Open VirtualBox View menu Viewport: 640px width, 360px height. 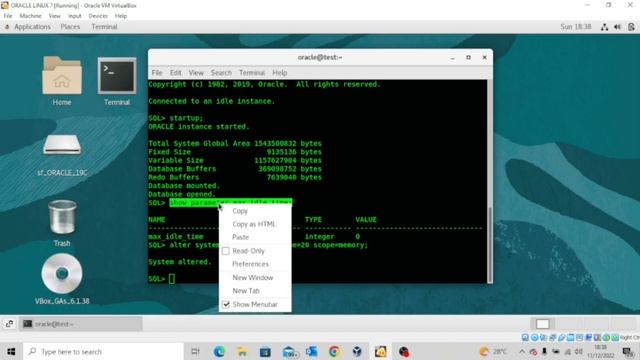point(55,16)
